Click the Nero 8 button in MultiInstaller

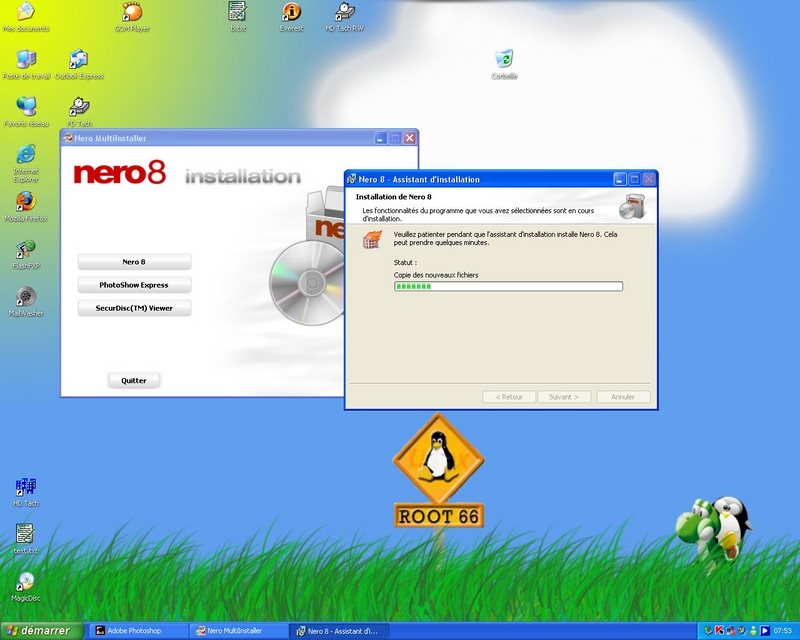click(134, 262)
